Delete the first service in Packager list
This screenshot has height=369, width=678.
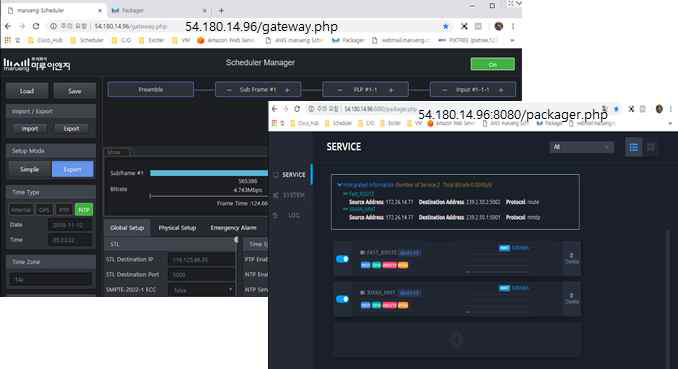[x=572, y=258]
